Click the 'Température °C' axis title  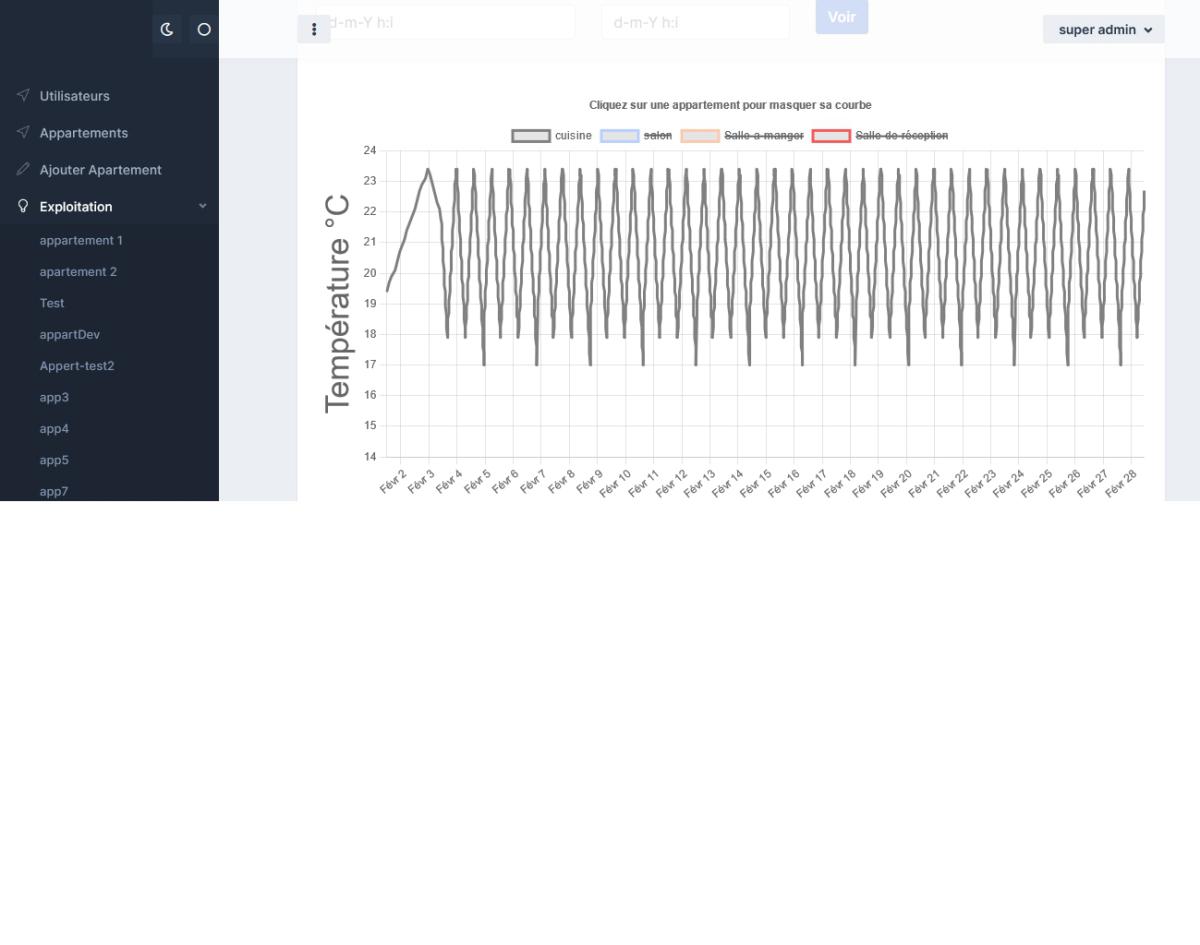coord(338,304)
